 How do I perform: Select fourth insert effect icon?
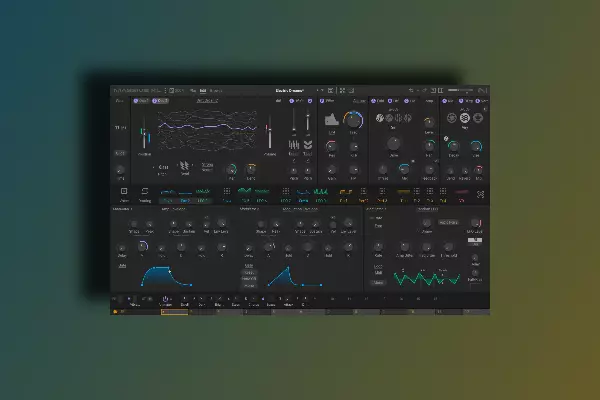pyautogui.click(x=408, y=118)
